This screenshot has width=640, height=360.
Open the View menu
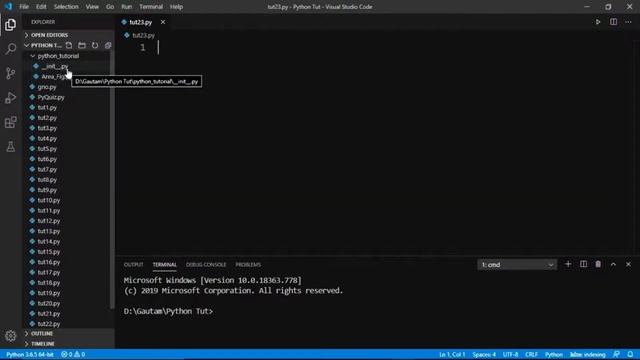click(x=92, y=7)
